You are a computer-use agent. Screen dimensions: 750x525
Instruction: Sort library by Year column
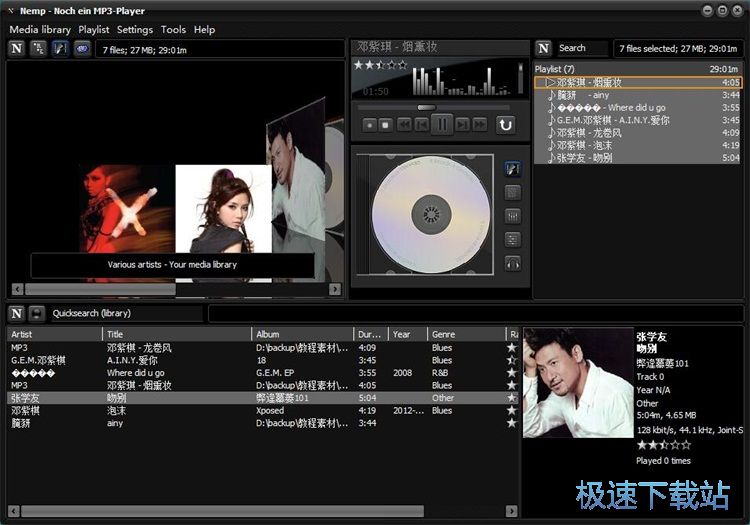[408, 334]
